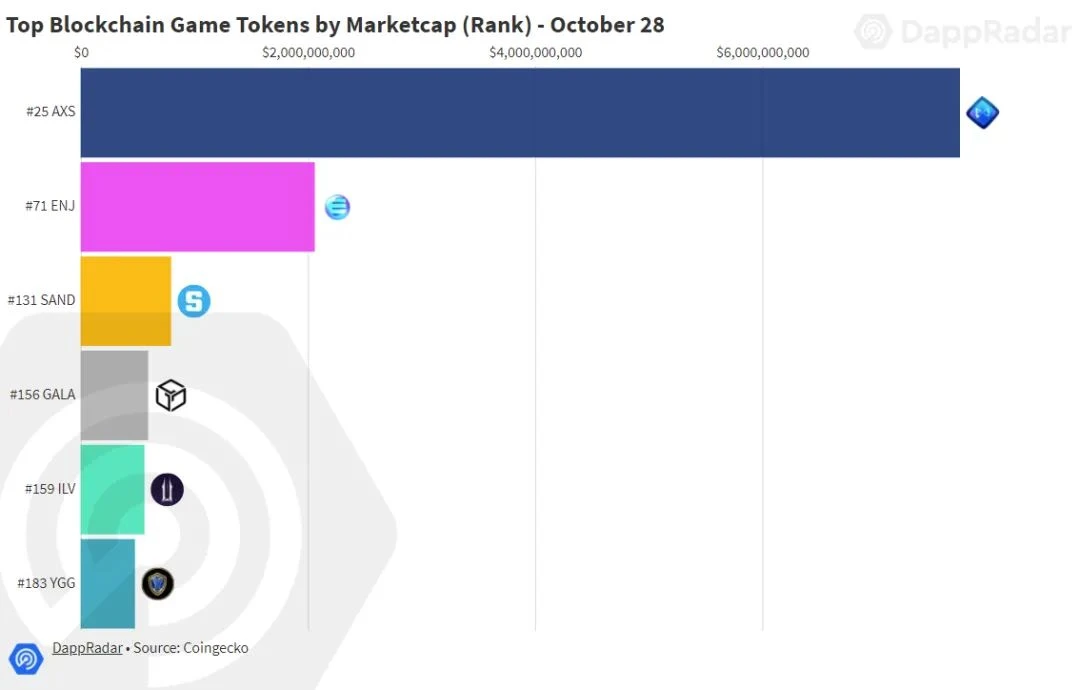Select the magenta ENJ bar
This screenshot has width=1080, height=690.
pos(198,207)
